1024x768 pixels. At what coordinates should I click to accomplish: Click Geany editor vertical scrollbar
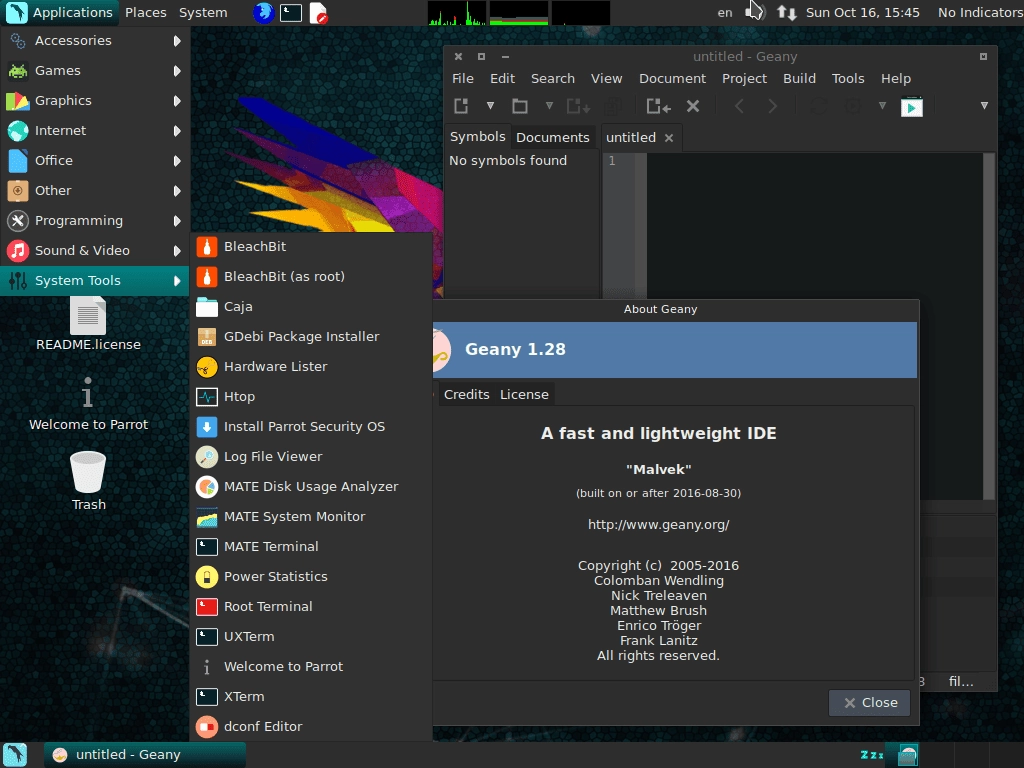[x=989, y=326]
